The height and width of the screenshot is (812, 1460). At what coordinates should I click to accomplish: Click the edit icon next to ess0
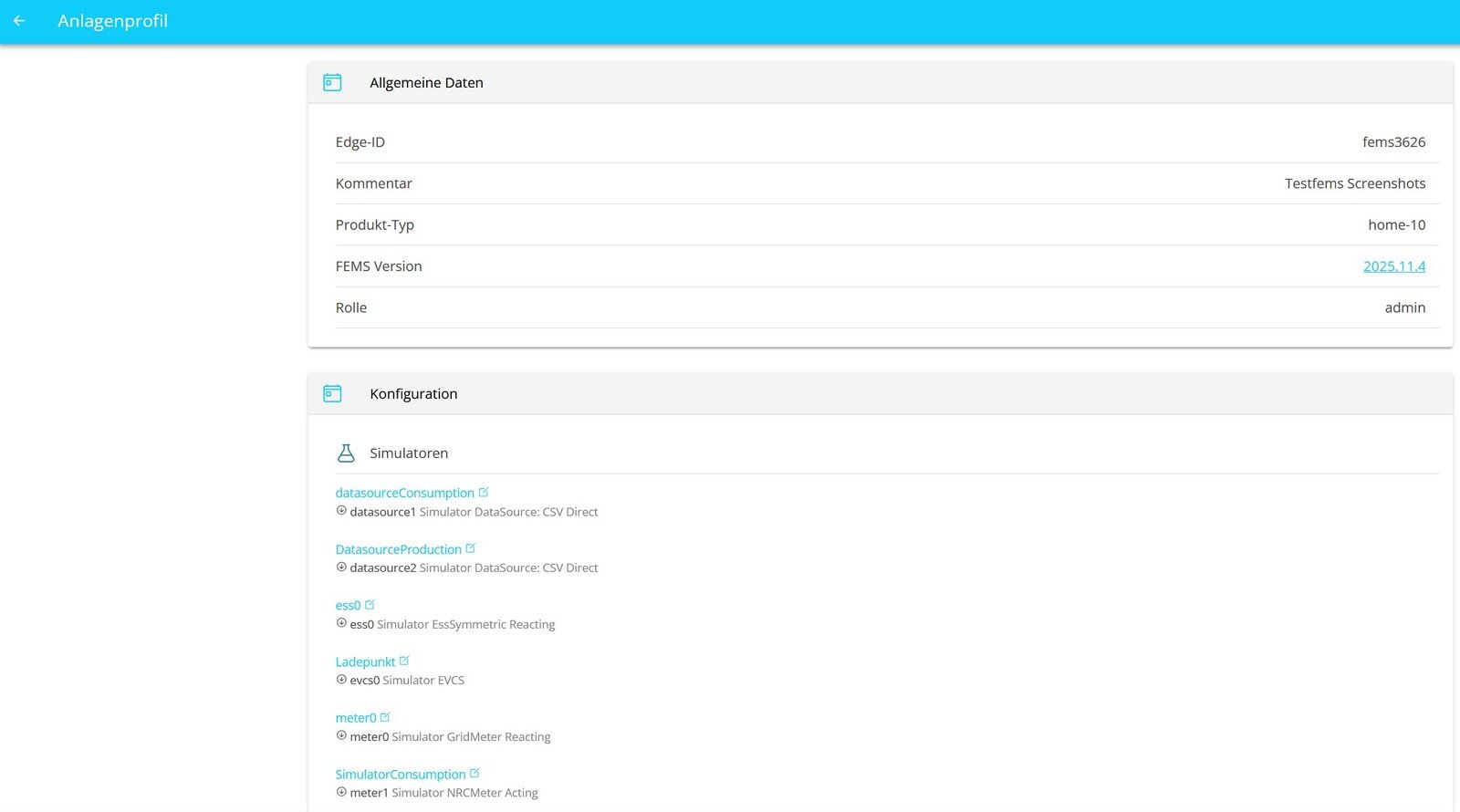[370, 605]
